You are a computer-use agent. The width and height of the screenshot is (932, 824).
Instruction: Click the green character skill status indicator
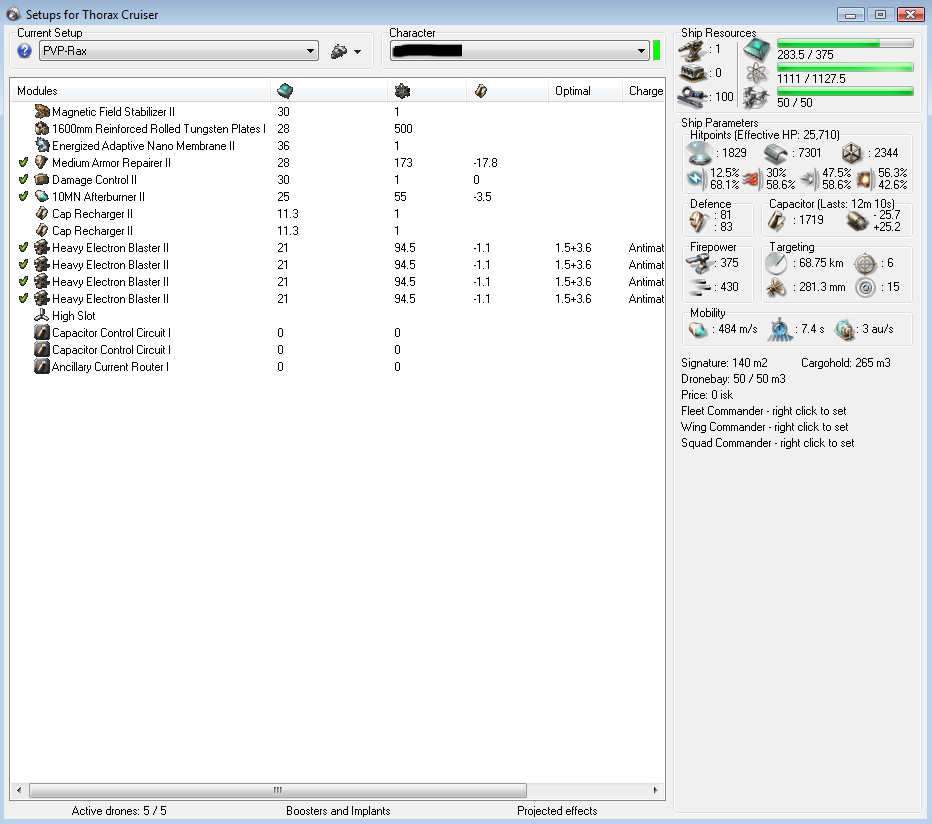pyautogui.click(x=657, y=51)
